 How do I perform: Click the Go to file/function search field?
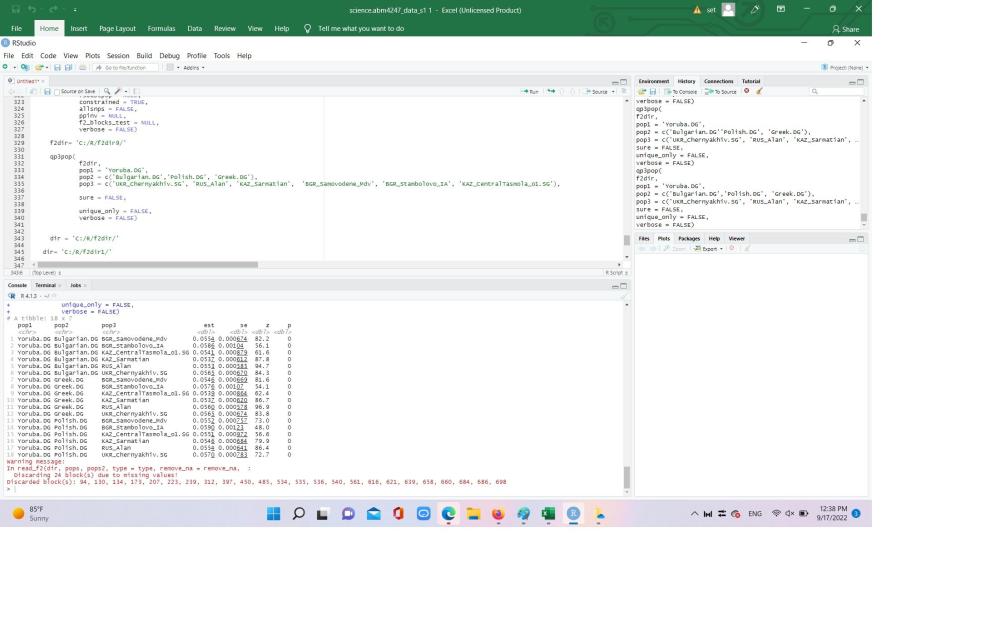(x=126, y=67)
